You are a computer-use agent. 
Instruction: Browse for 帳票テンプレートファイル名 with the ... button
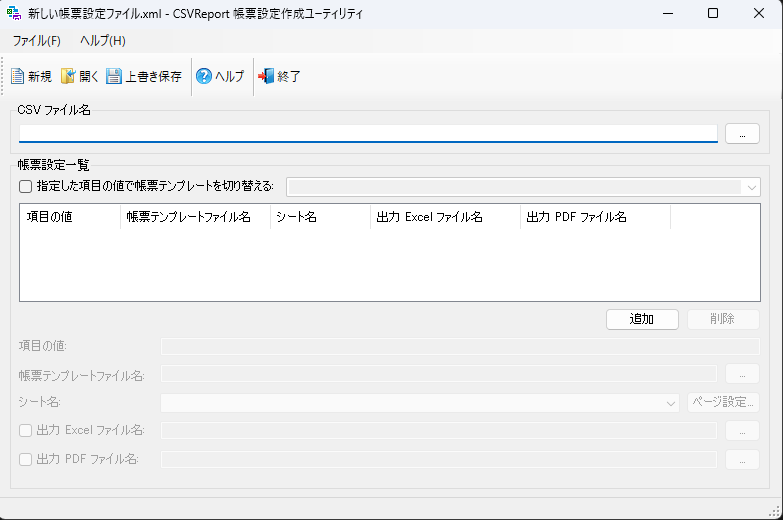742,374
